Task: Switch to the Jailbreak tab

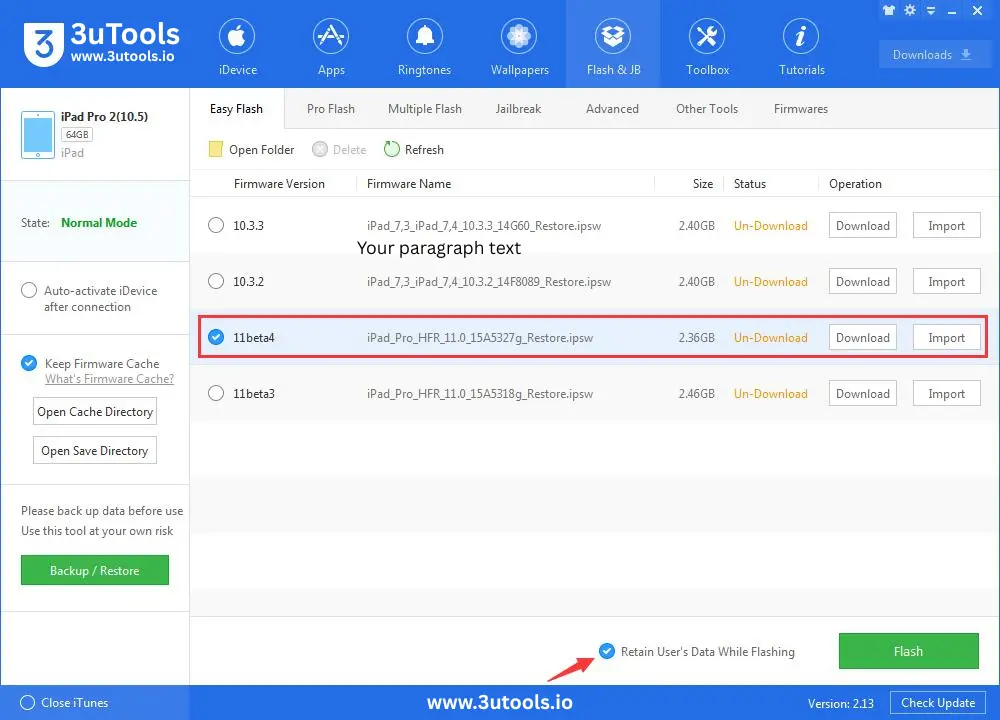Action: [518, 109]
